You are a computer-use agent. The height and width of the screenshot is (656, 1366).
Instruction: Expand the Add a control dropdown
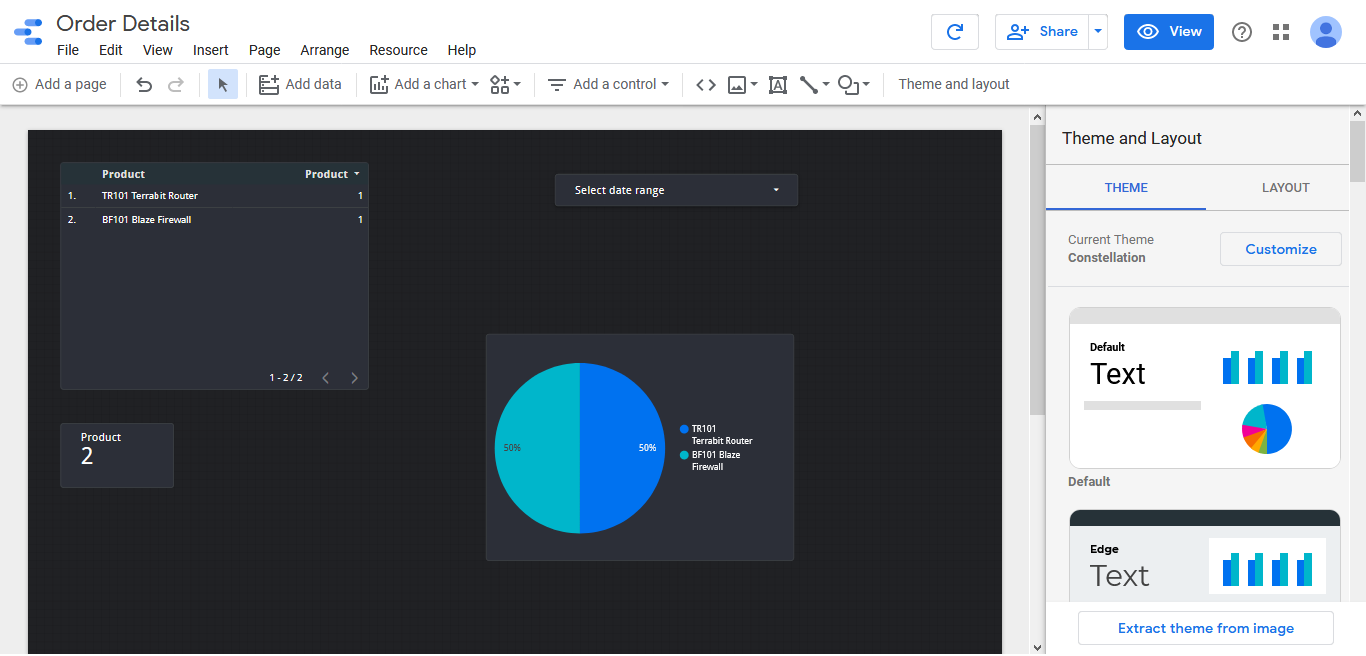608,85
